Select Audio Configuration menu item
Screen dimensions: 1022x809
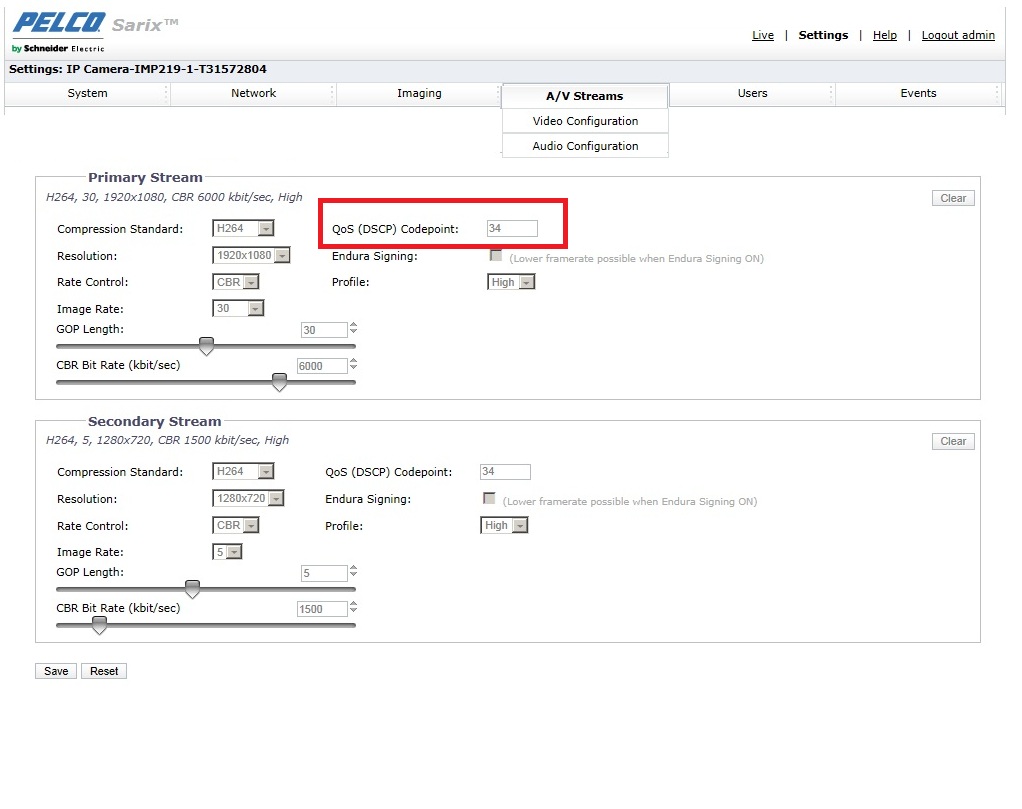point(585,146)
